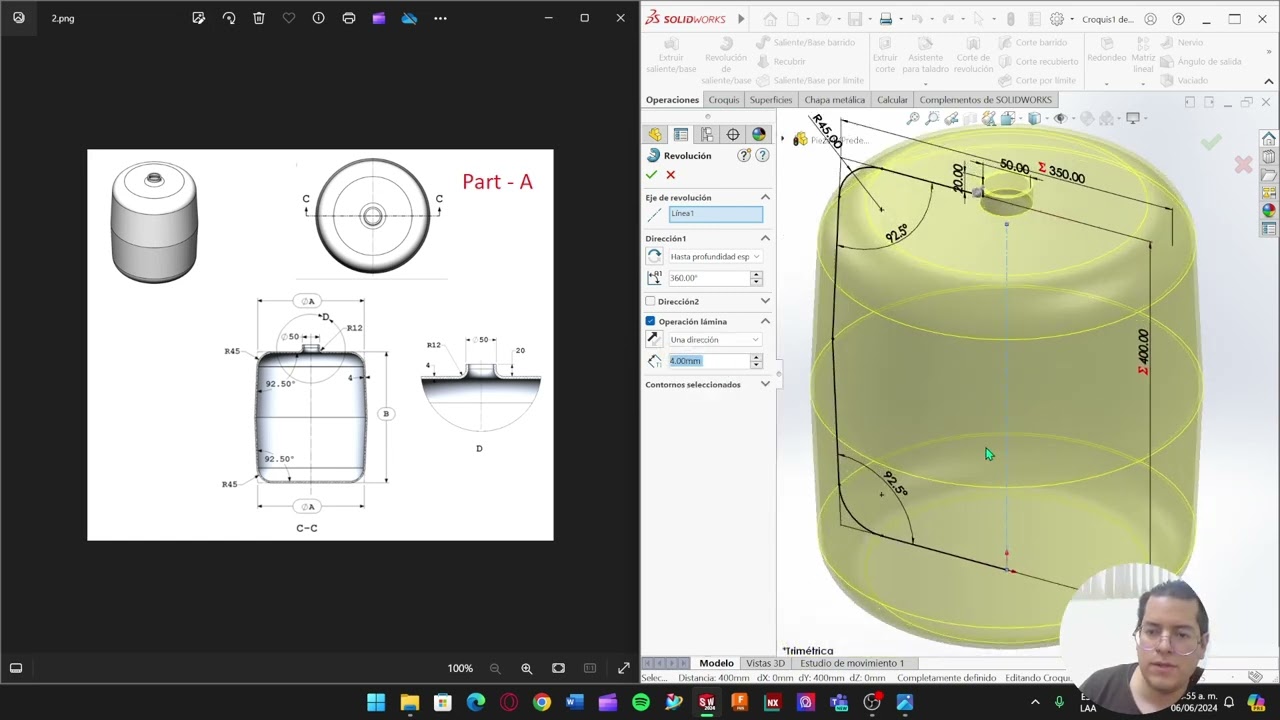The width and height of the screenshot is (1280, 720).
Task: Switch to the Calcular tab
Action: (x=893, y=100)
